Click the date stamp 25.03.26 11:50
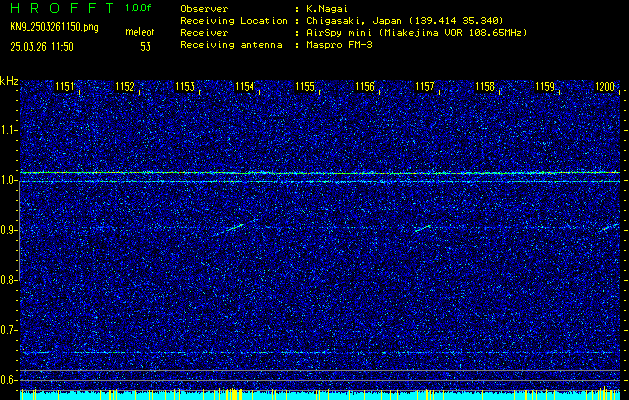629x400 pixels. (x=42, y=47)
